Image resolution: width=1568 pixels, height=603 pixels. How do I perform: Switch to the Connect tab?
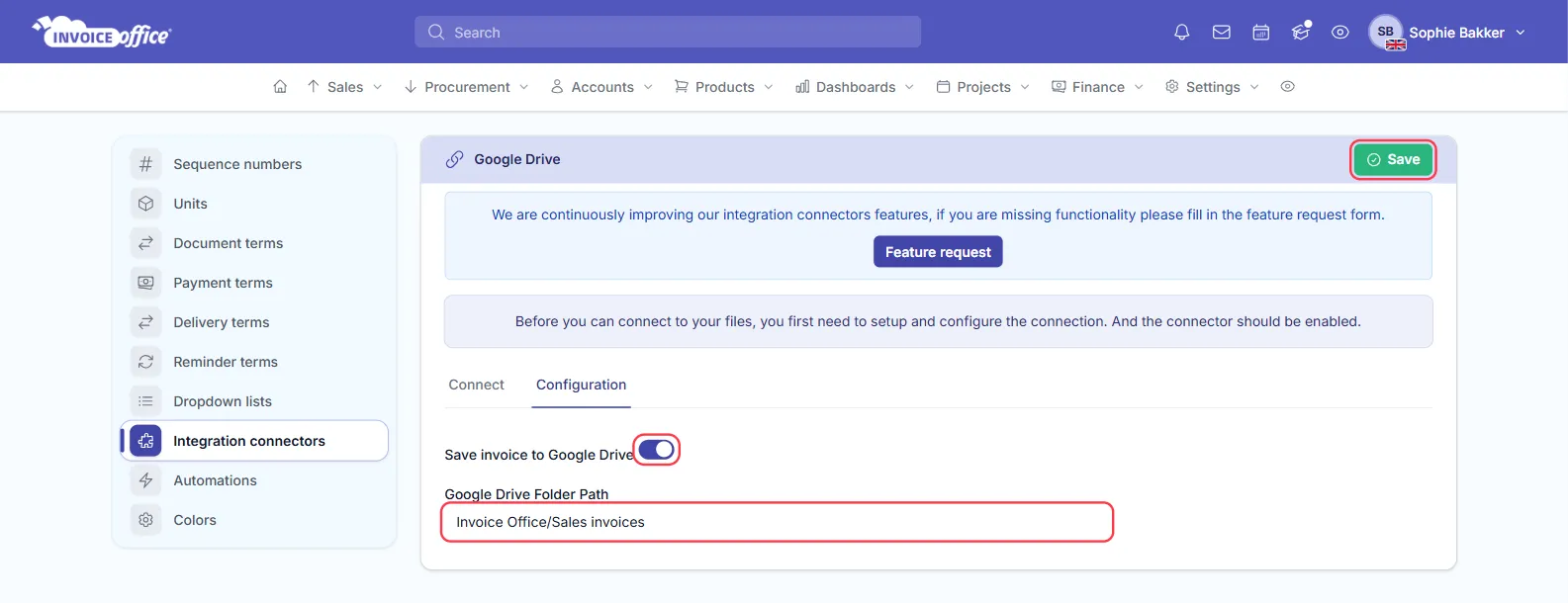476,385
